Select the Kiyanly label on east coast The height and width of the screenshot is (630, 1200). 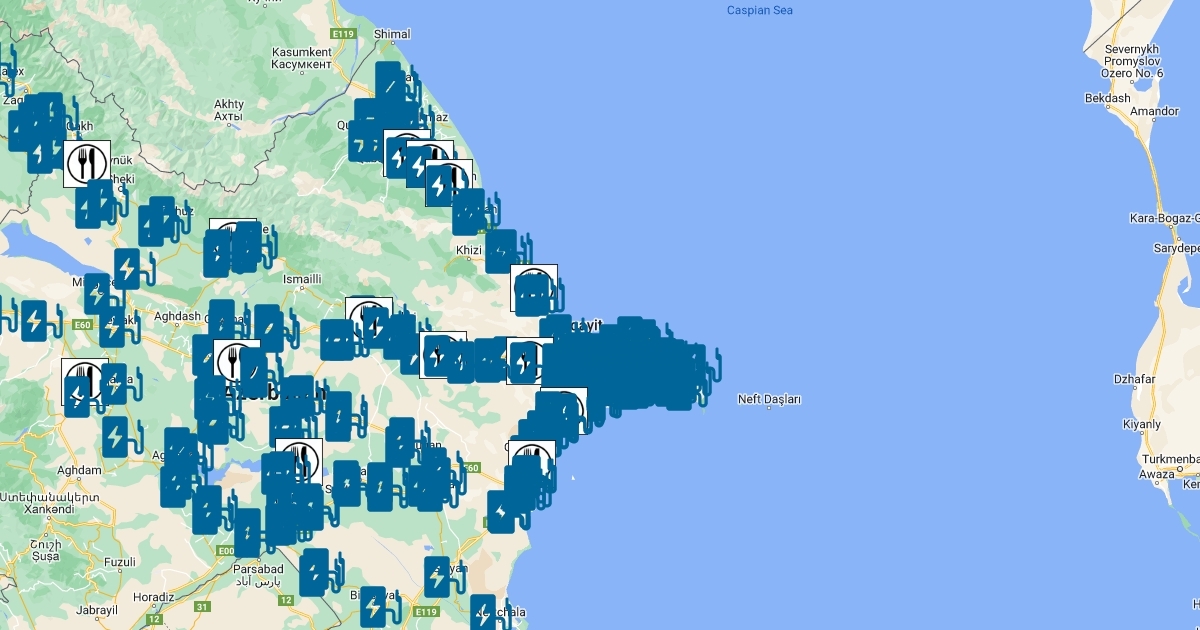coord(1142,425)
